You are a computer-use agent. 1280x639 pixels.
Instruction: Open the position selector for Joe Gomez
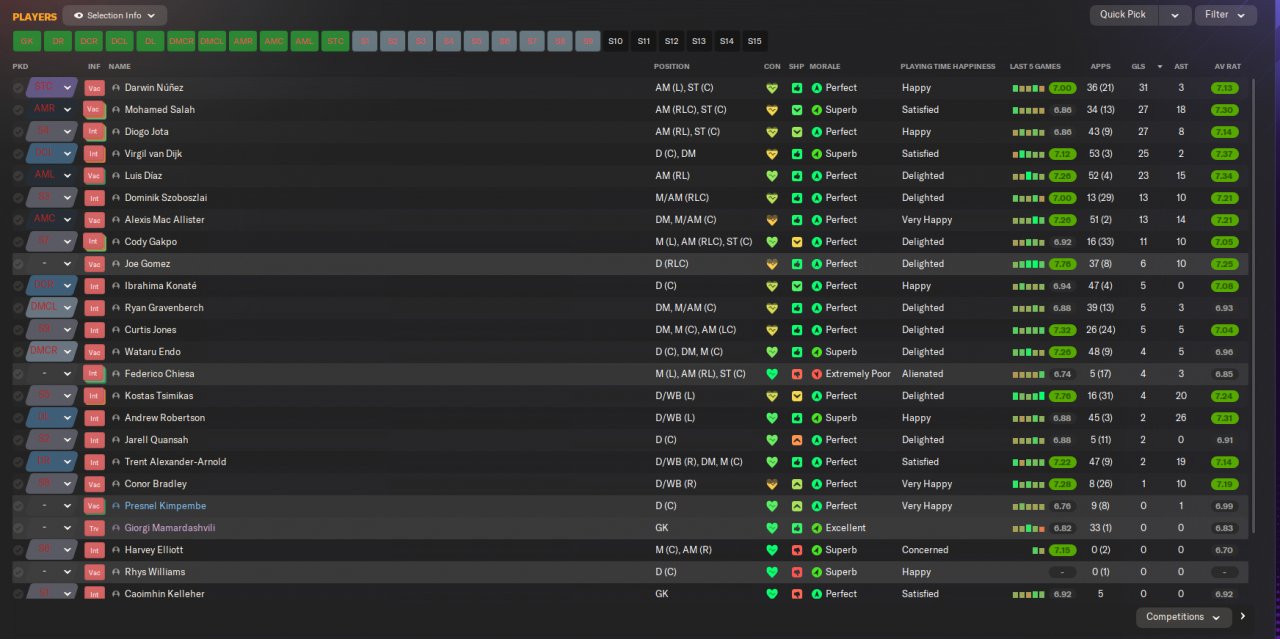point(52,264)
